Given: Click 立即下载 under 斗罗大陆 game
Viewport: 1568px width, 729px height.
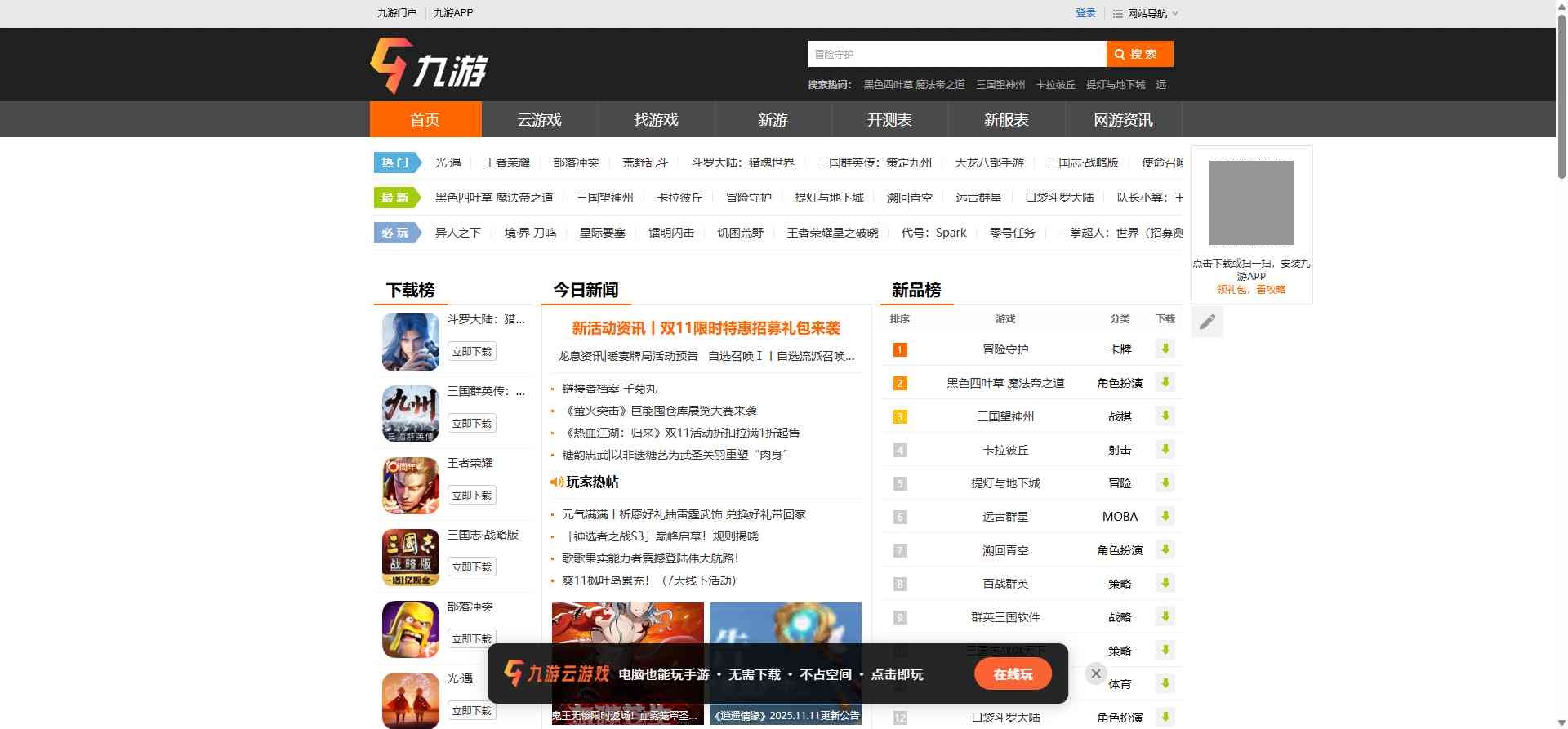Looking at the screenshot, I should (472, 352).
